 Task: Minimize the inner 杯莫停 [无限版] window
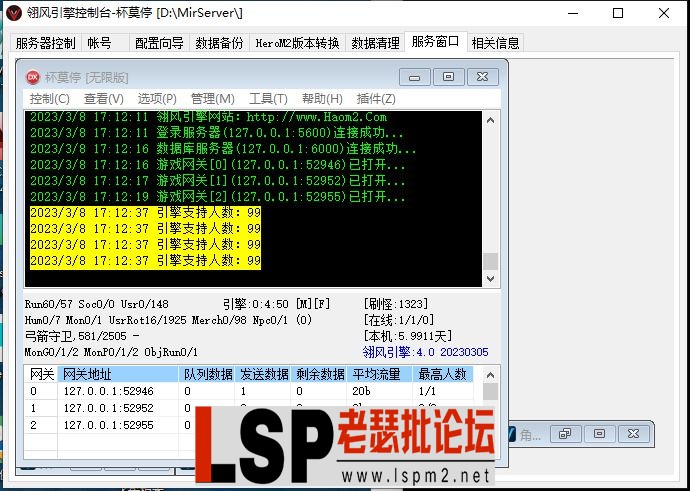pyautogui.click(x=415, y=77)
